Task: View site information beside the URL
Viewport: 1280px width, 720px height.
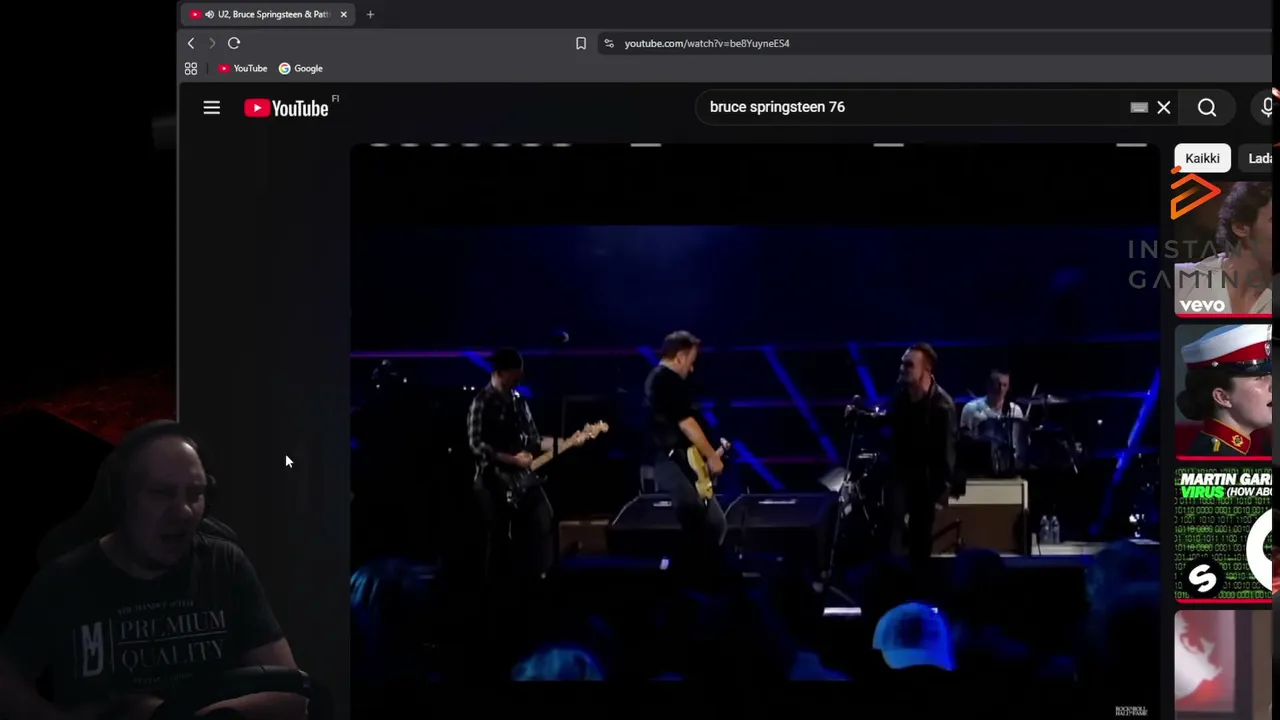Action: click(x=608, y=43)
